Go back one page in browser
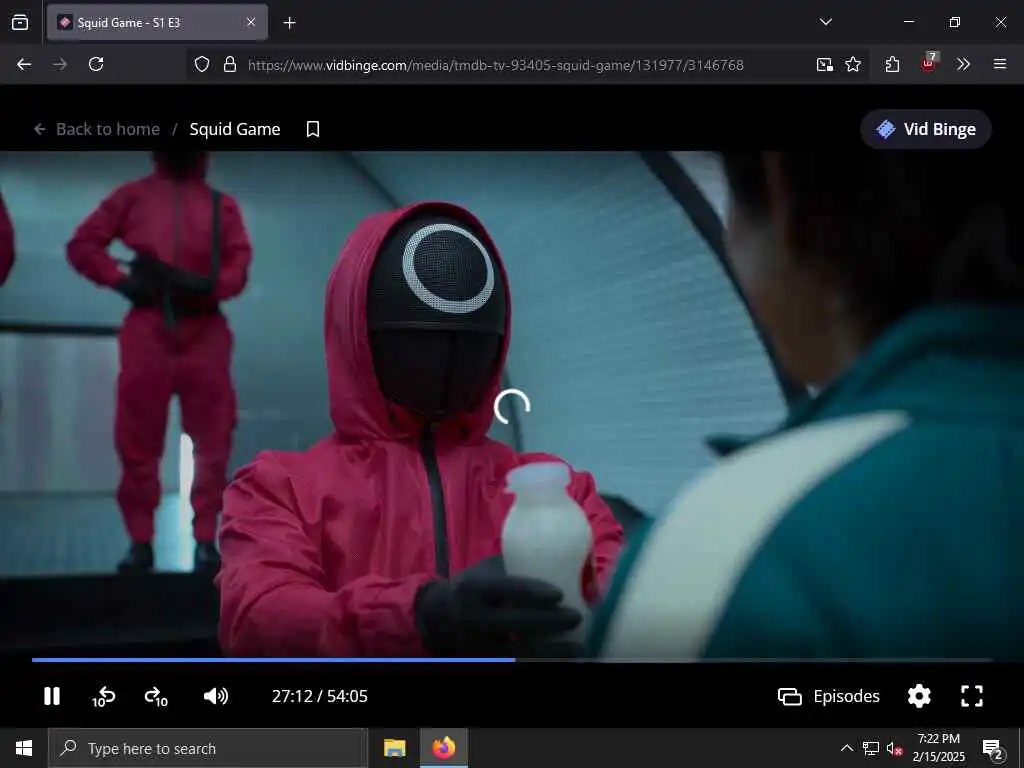The width and height of the screenshot is (1024, 768). click(x=24, y=64)
